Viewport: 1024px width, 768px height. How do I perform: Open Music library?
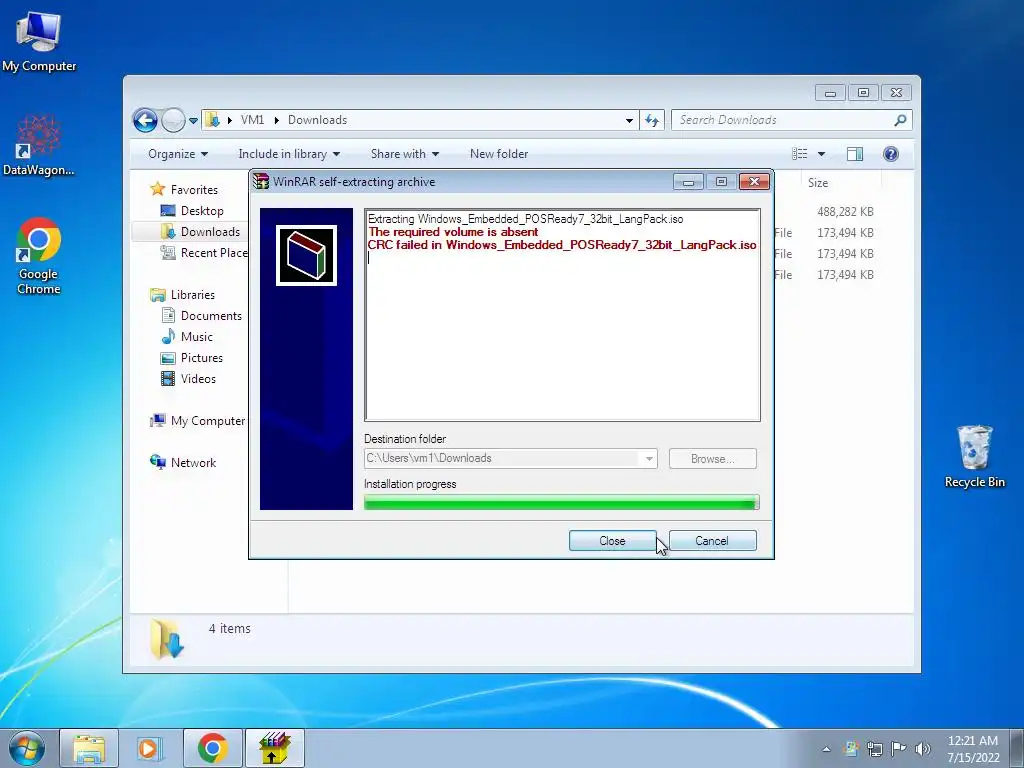tap(187, 336)
